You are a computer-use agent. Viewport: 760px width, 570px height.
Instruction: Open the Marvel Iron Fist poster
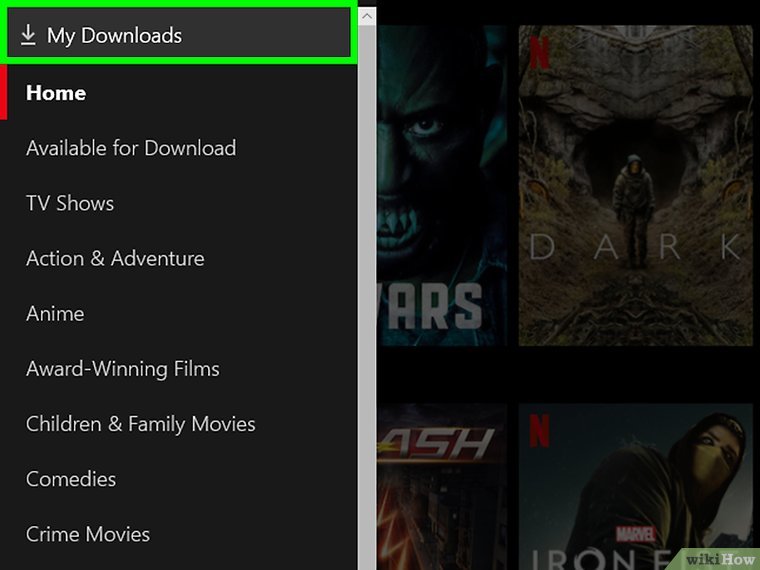pos(635,487)
